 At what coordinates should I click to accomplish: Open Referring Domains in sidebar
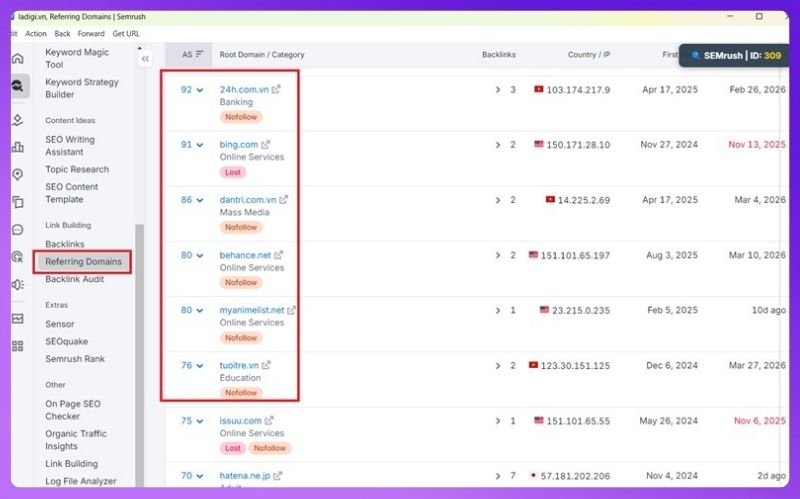(x=83, y=262)
